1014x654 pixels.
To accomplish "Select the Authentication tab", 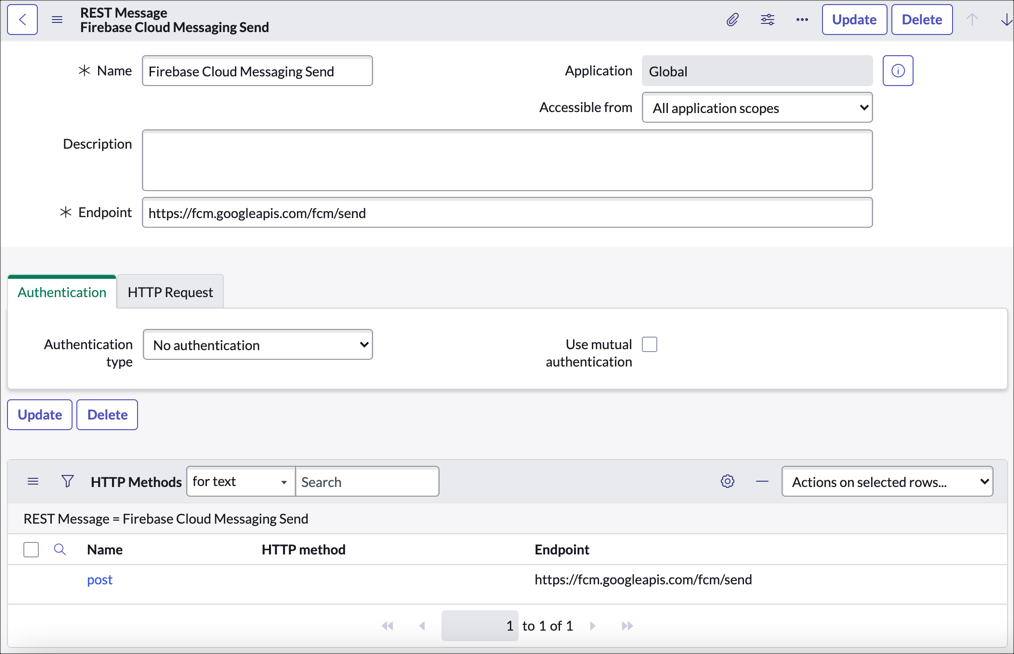I will point(61,292).
